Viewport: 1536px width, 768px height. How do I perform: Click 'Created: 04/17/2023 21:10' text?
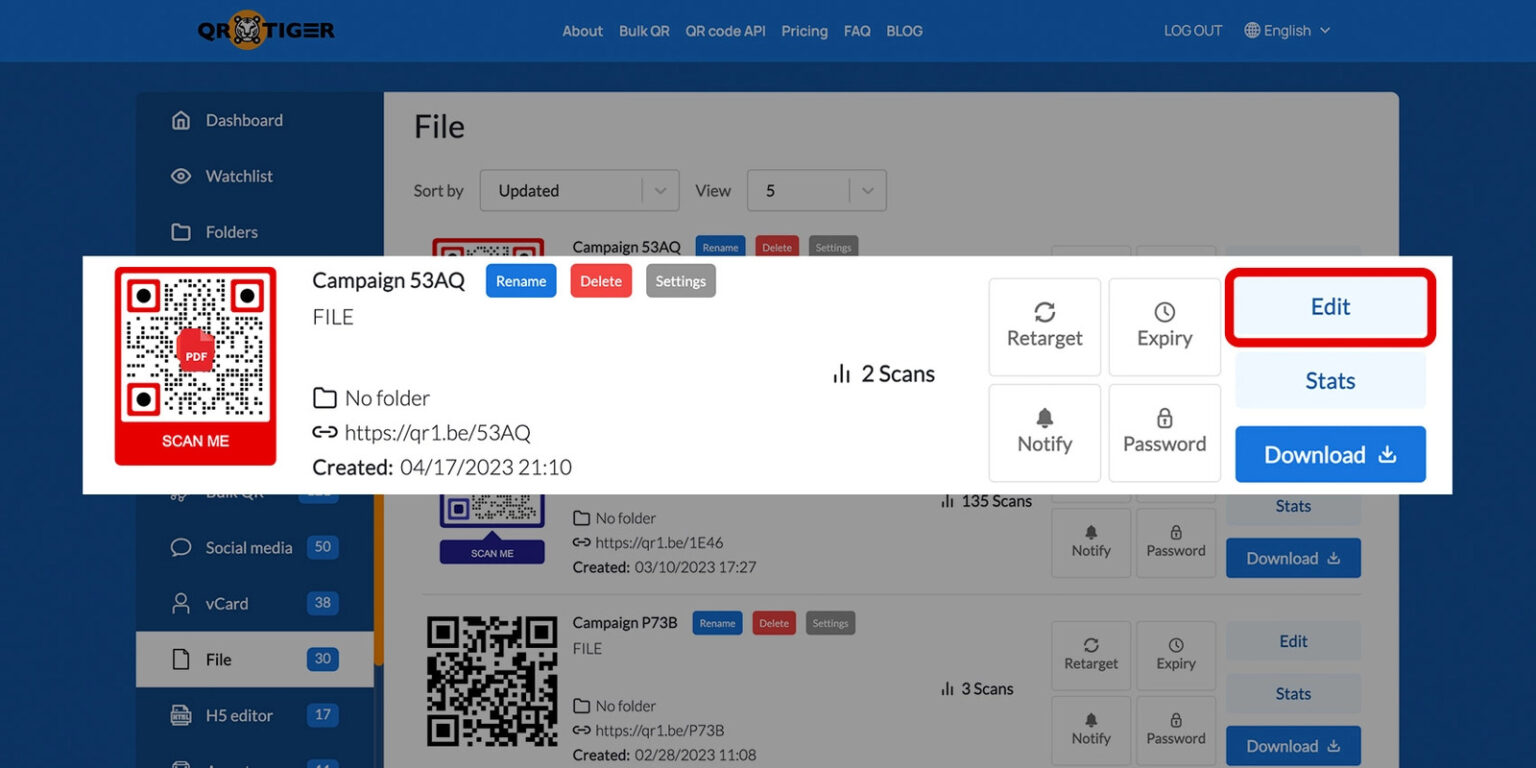coord(442,467)
